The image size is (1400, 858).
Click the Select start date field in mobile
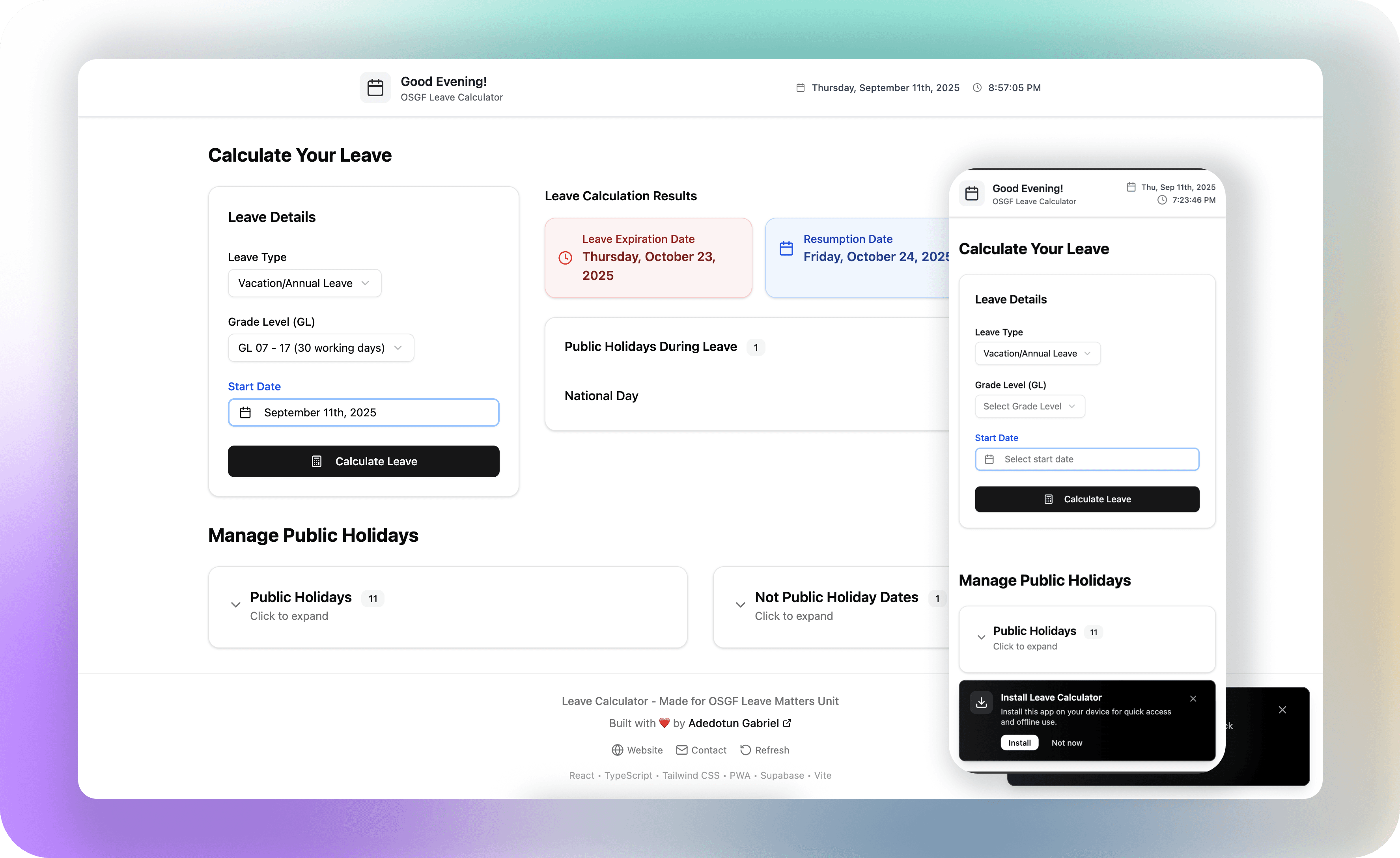point(1086,459)
